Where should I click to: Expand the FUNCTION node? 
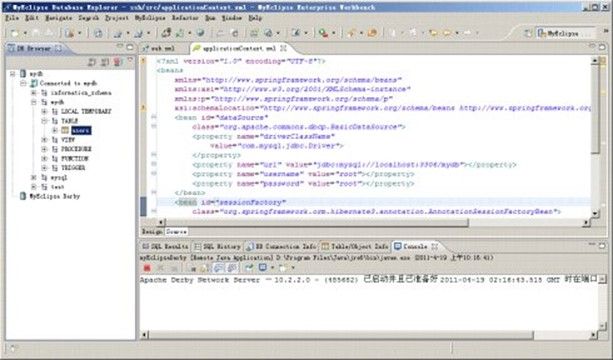(44, 158)
